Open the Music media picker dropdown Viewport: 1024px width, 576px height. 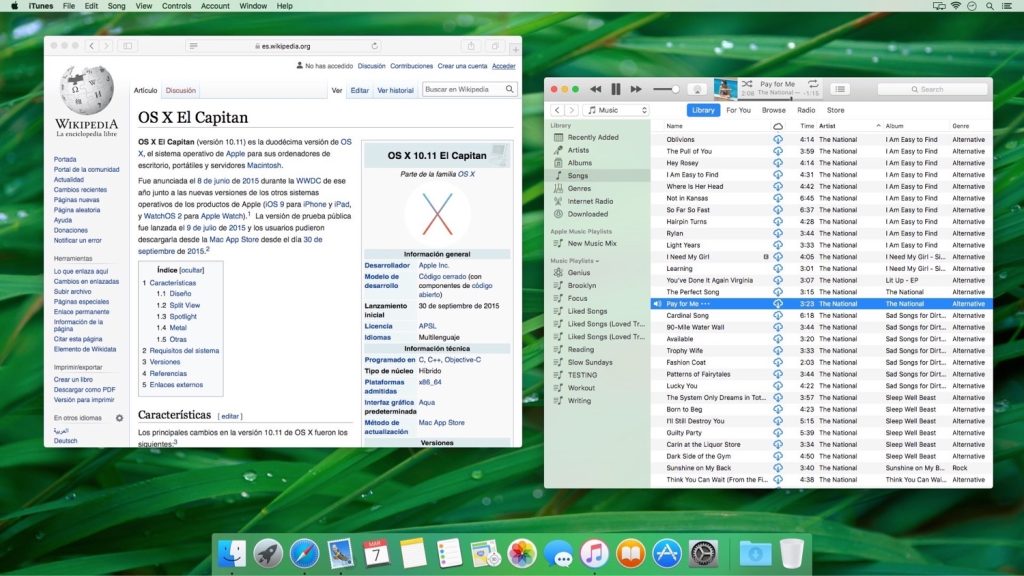click(x=617, y=110)
